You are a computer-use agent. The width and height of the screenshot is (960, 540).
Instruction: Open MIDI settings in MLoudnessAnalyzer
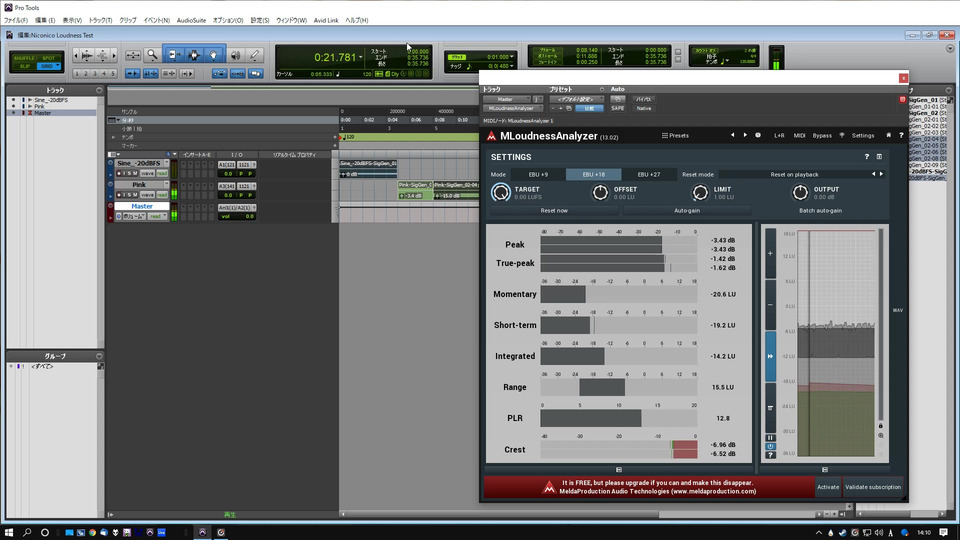(x=800, y=135)
